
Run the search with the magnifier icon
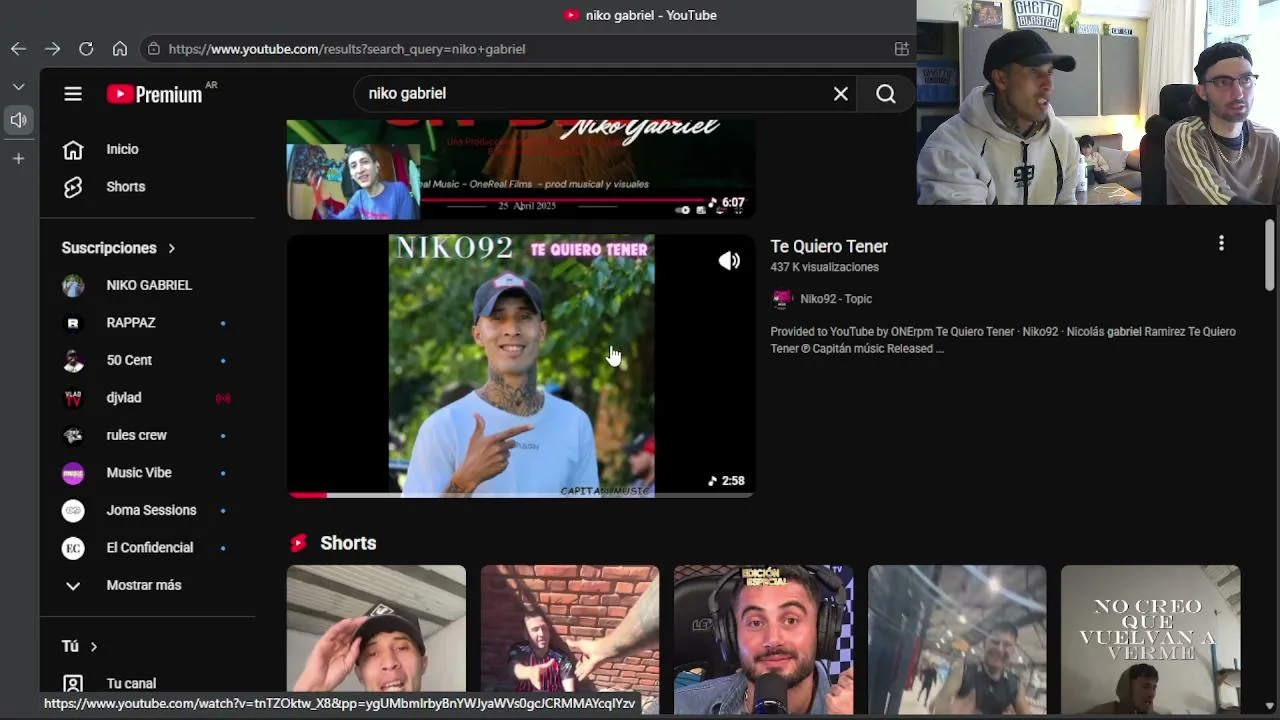click(886, 93)
